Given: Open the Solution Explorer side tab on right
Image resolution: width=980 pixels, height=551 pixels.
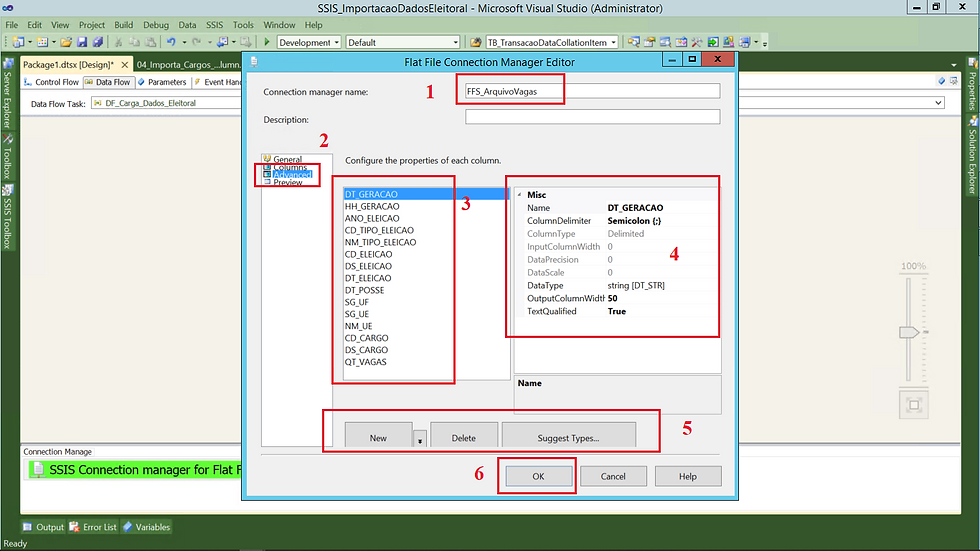Looking at the screenshot, I should click(972, 156).
